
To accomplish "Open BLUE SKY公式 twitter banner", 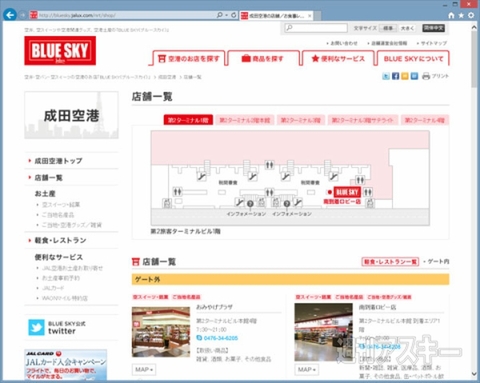I will click(x=57, y=327).
